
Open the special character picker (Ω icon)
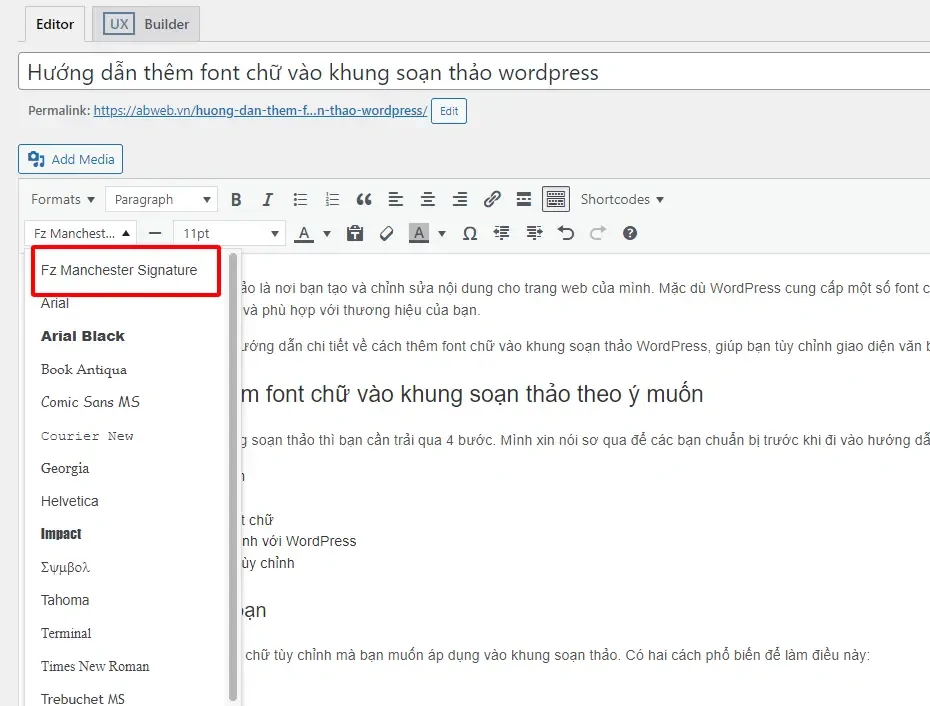[469, 233]
